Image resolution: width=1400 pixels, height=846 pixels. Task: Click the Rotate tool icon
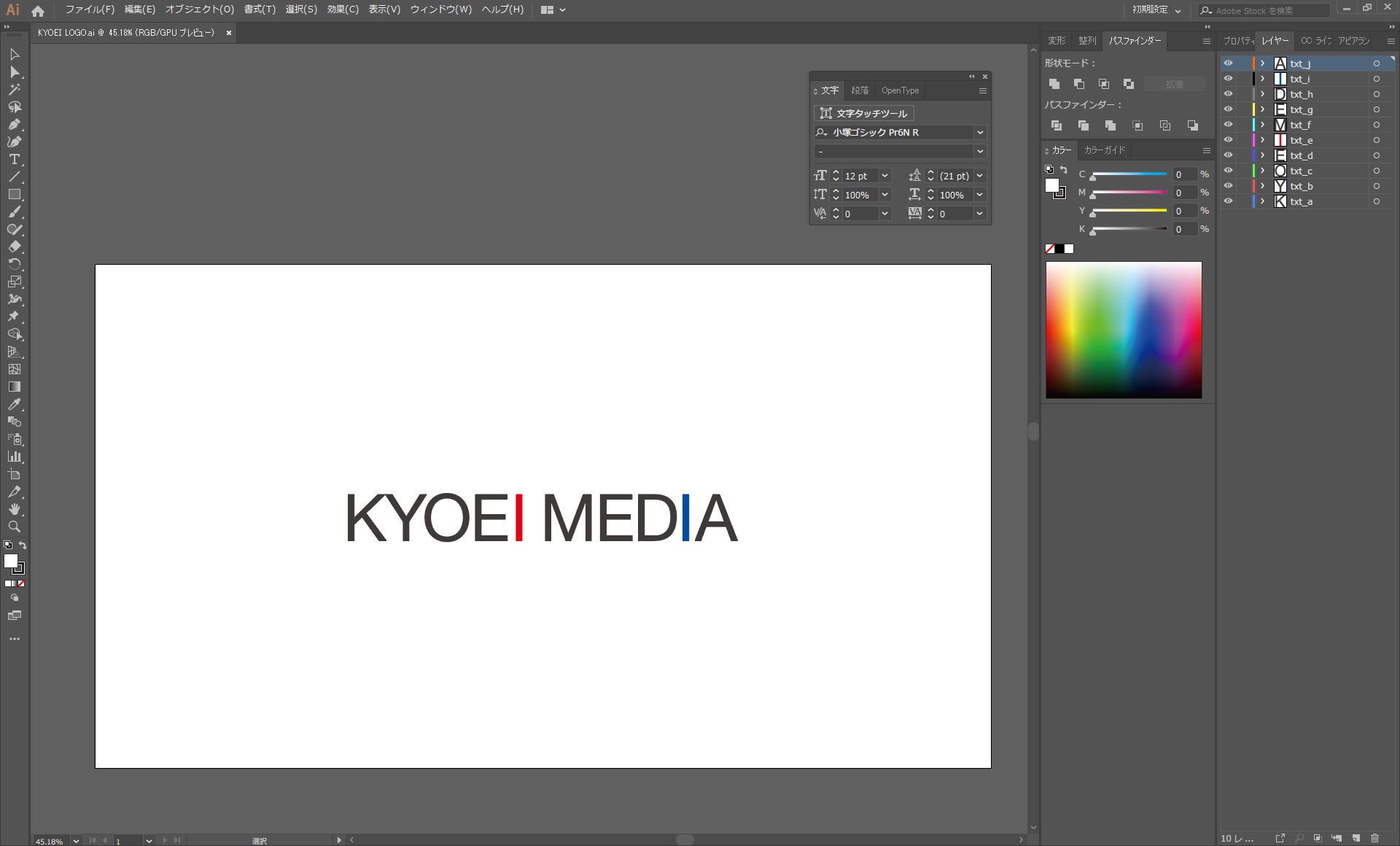click(14, 263)
